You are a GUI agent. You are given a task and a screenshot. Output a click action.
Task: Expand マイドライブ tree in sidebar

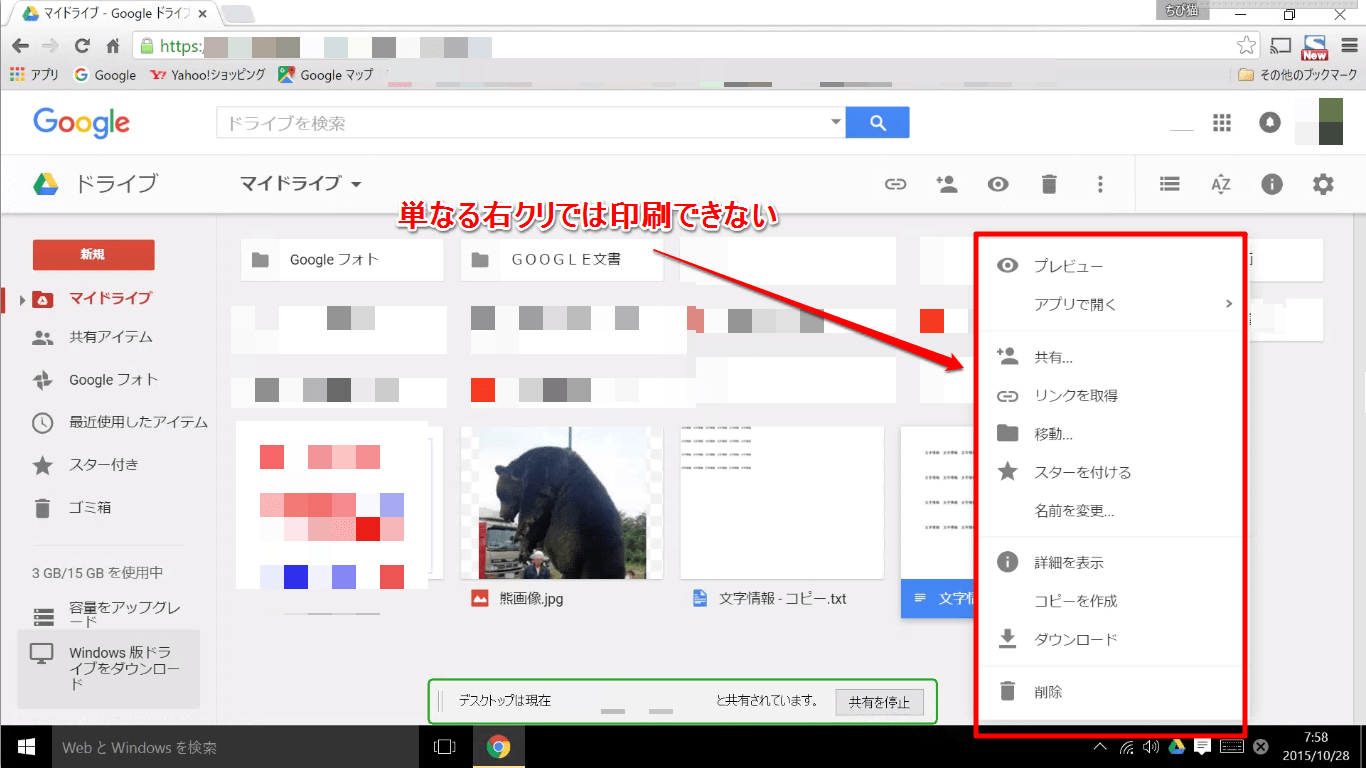click(x=23, y=299)
